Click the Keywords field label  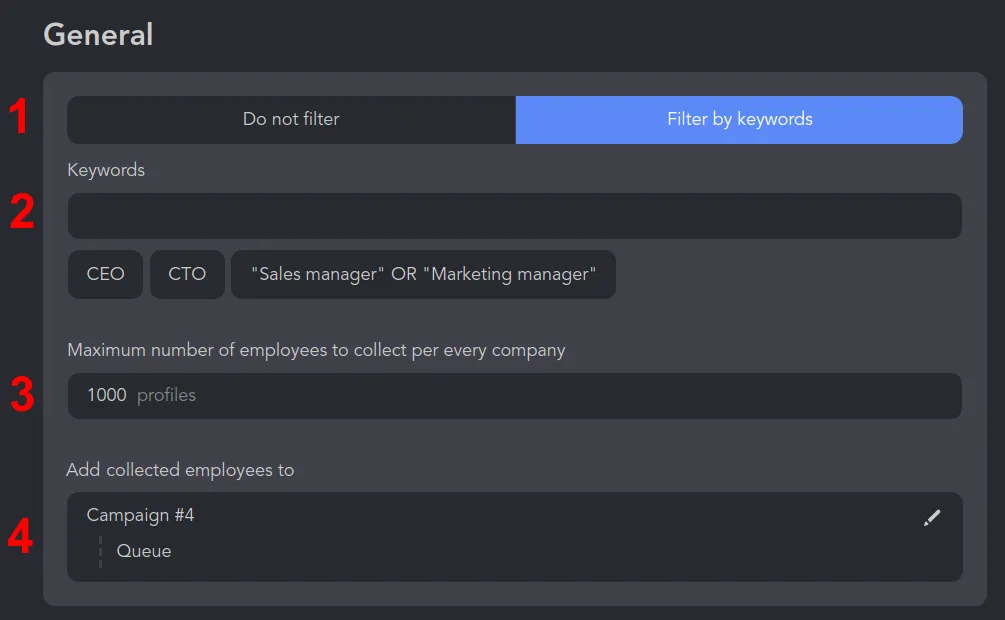[x=106, y=170]
